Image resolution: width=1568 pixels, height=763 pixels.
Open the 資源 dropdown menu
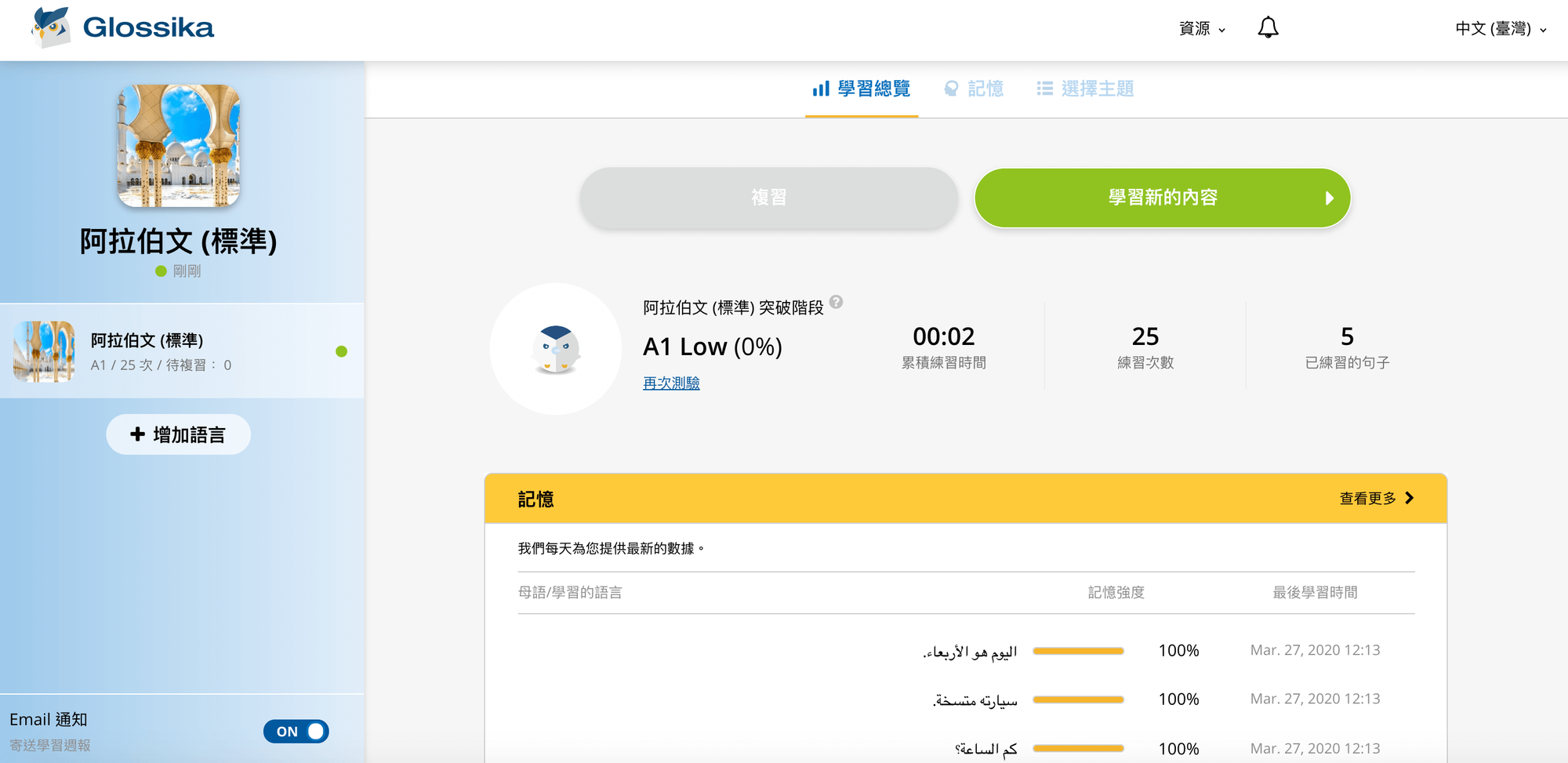click(1202, 29)
